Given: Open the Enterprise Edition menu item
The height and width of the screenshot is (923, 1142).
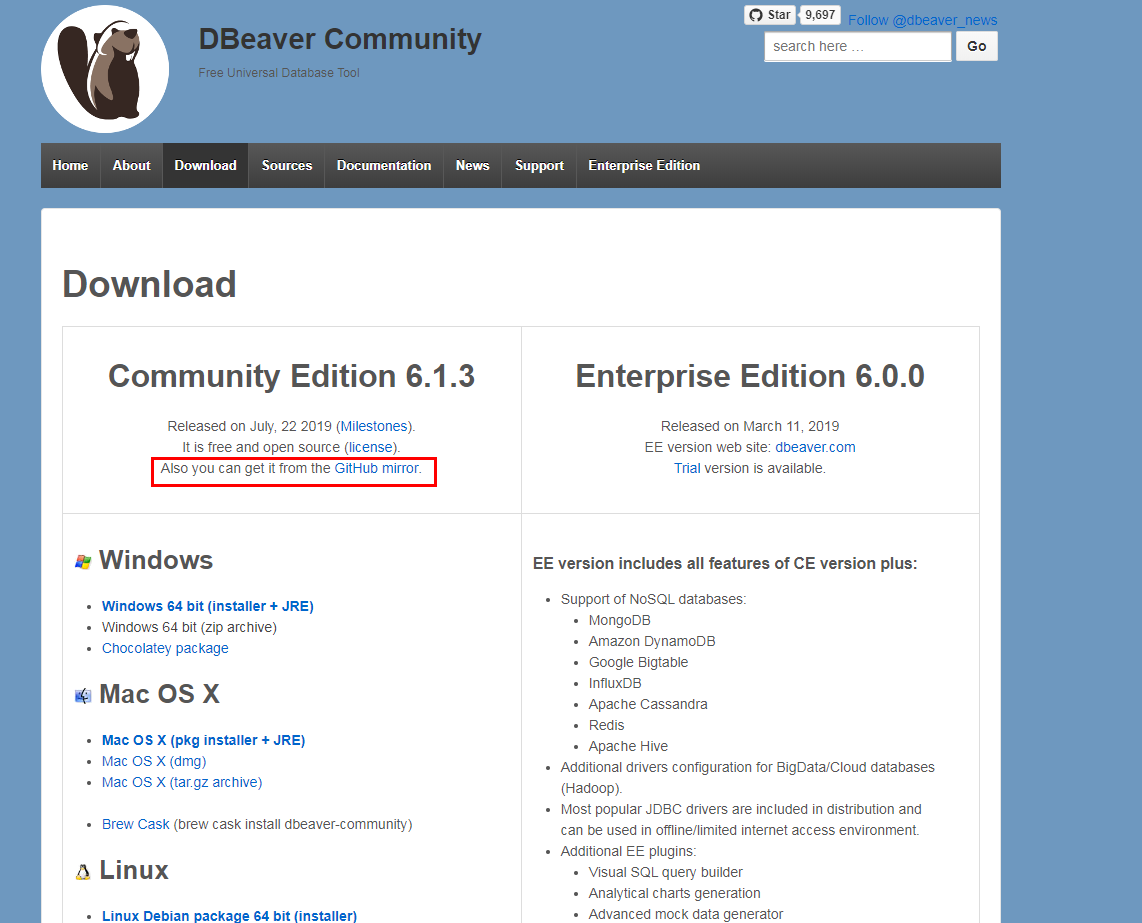Looking at the screenshot, I should [x=644, y=165].
